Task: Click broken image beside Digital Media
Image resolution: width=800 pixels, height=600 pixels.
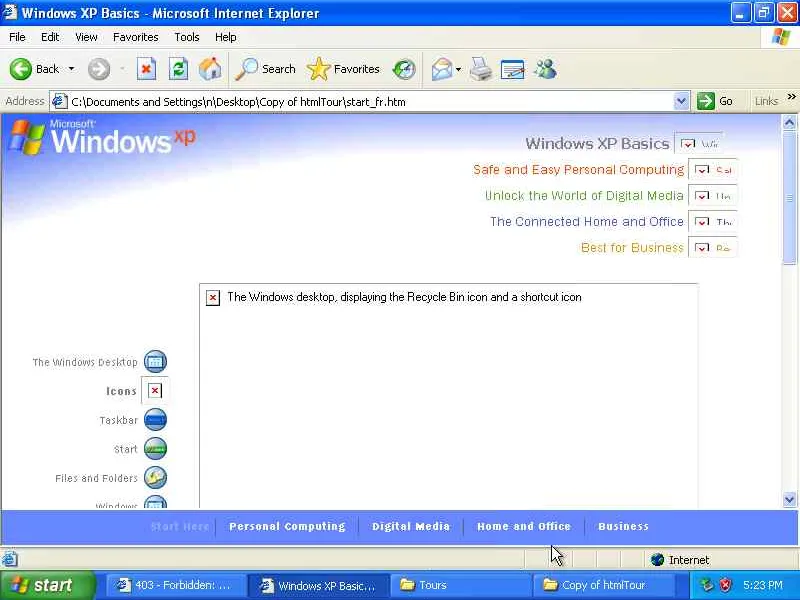Action: (712, 195)
